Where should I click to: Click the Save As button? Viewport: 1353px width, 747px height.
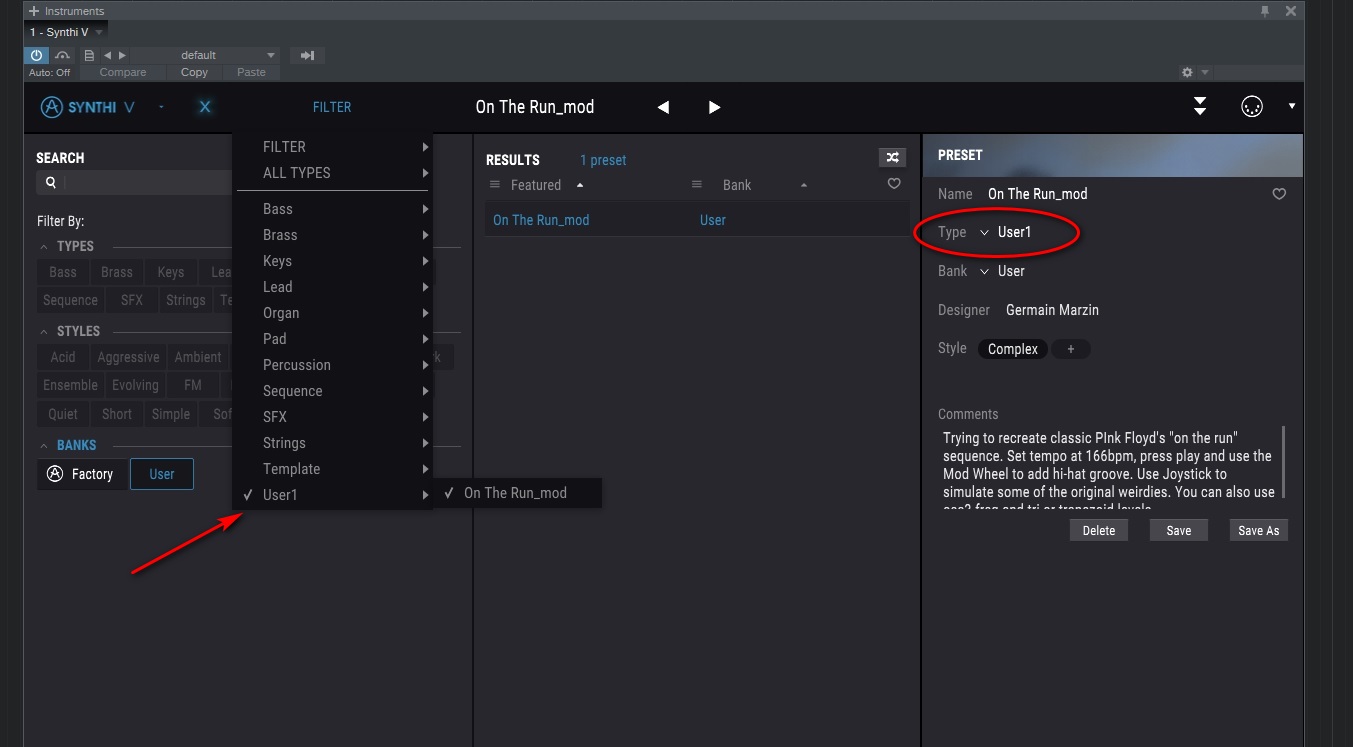[x=1258, y=531]
